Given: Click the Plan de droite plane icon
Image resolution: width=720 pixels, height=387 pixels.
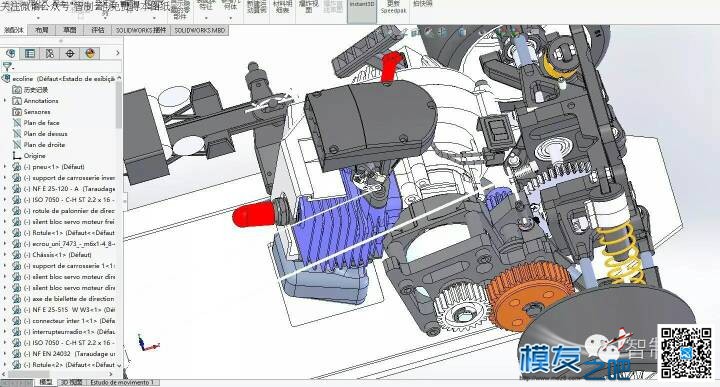Looking at the screenshot, I should click(17, 145).
